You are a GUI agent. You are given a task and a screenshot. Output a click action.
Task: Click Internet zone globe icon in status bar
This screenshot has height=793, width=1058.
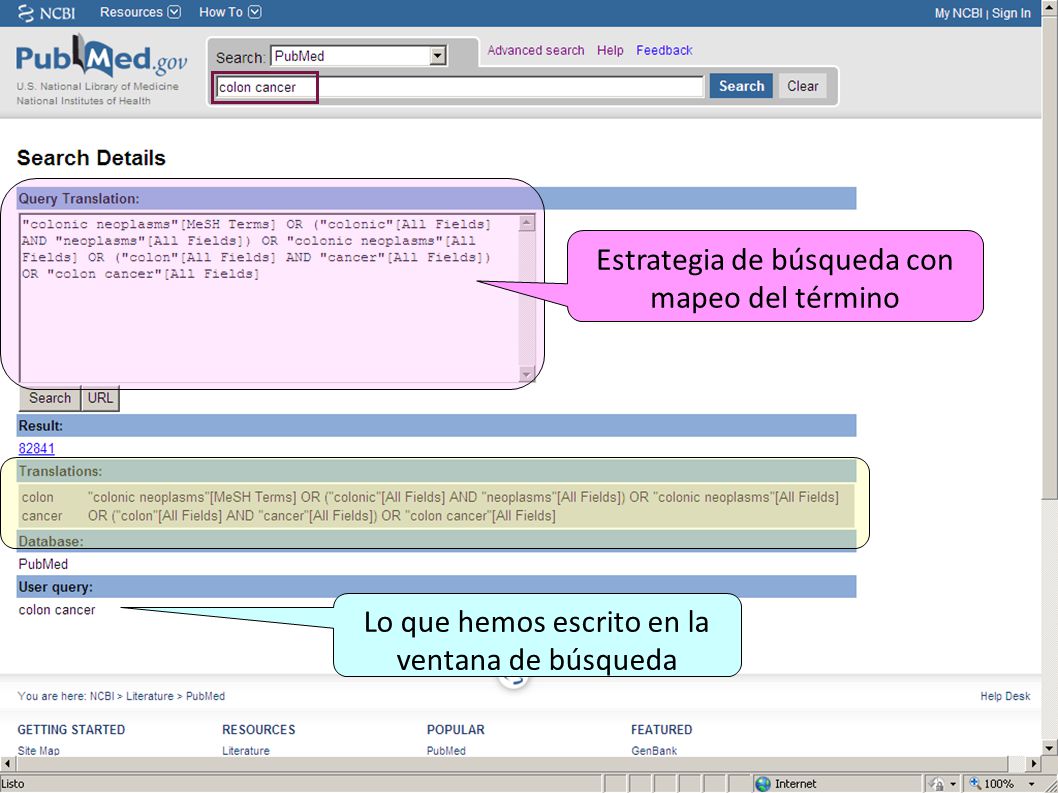point(763,784)
